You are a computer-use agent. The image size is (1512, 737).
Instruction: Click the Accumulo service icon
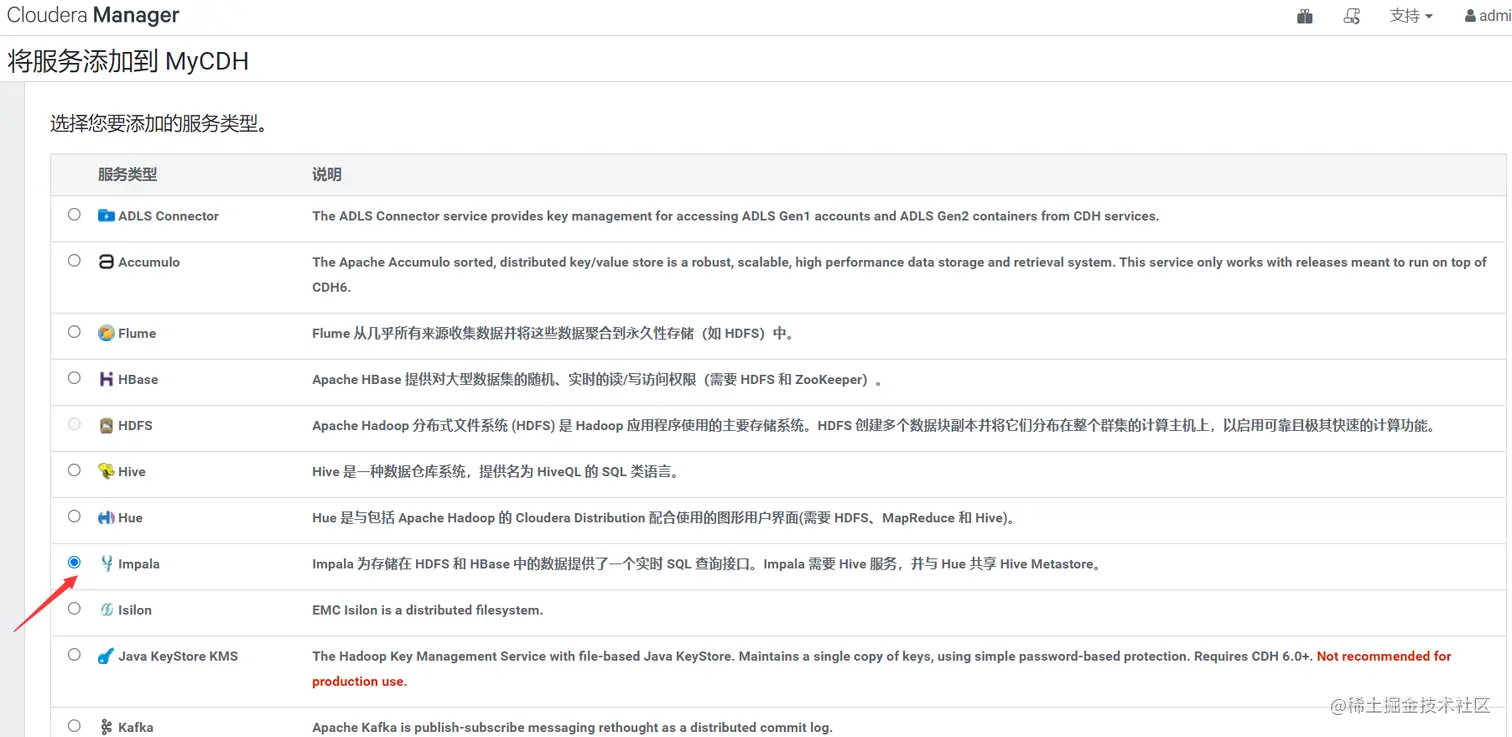pyautogui.click(x=106, y=262)
